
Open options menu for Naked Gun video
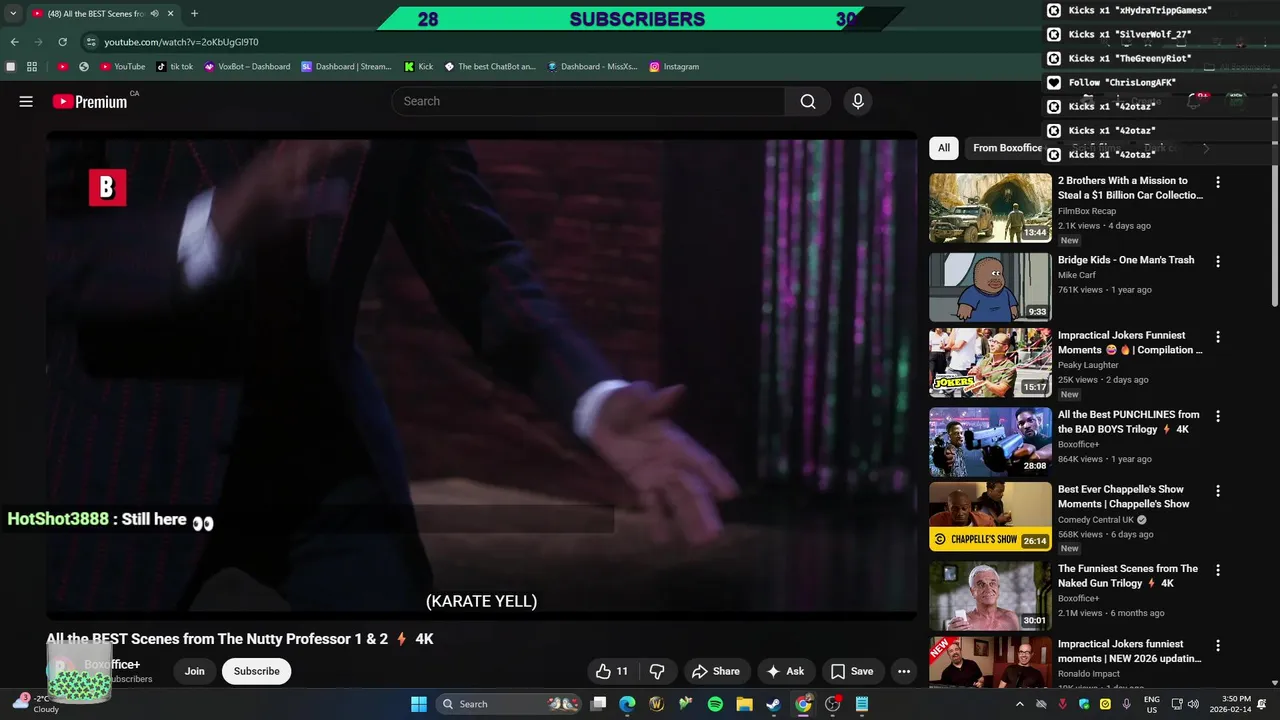(1217, 570)
